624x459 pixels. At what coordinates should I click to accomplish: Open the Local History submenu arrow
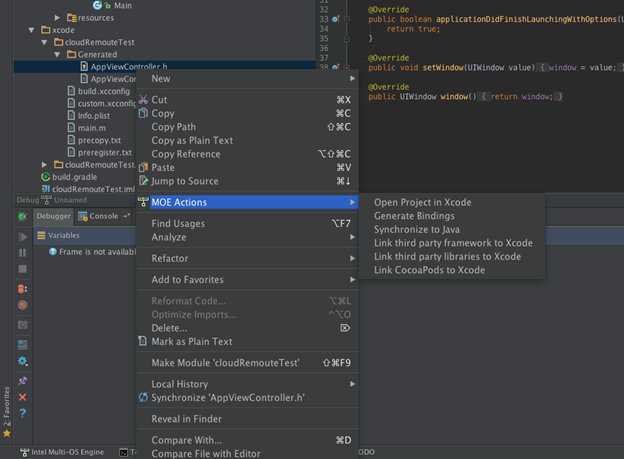pos(352,384)
